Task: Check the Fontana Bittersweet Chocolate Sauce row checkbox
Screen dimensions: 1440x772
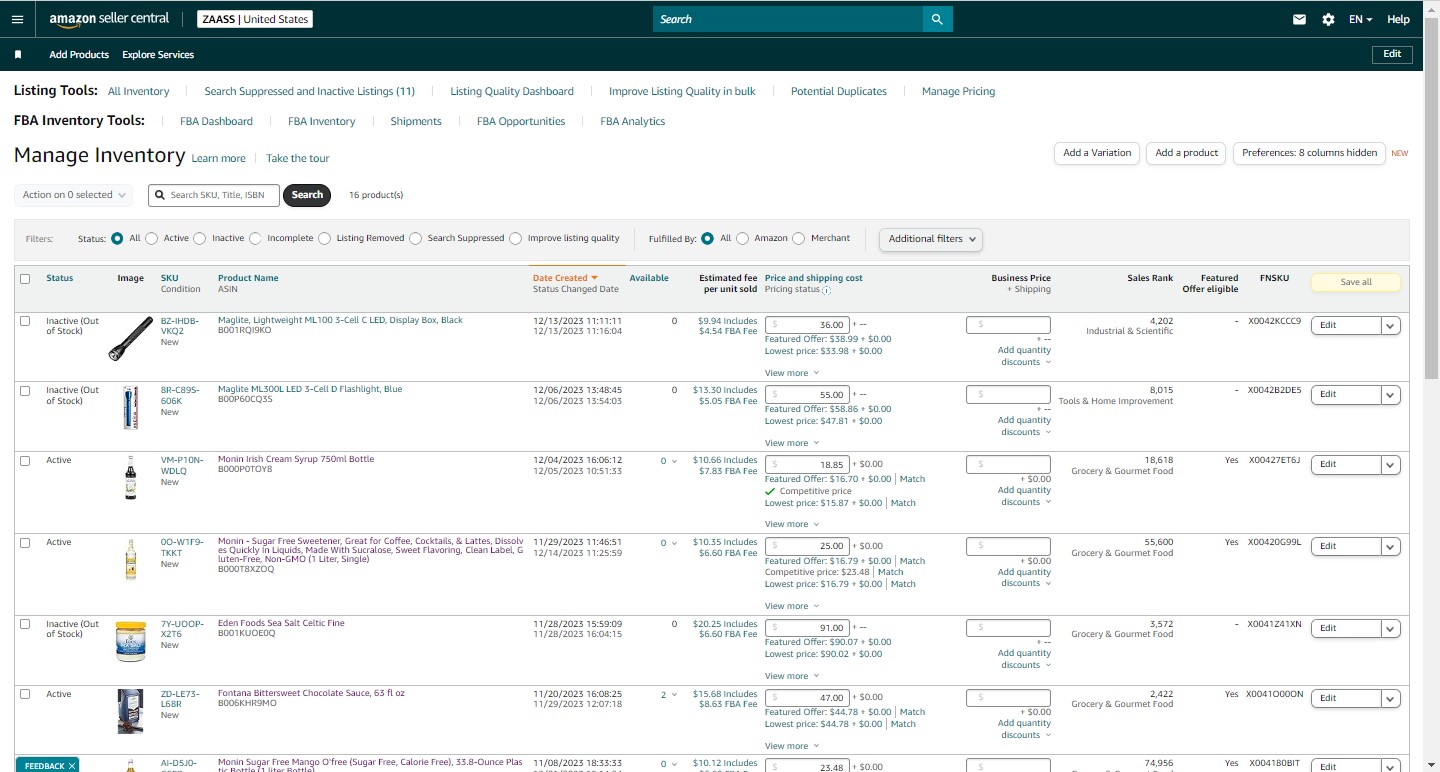Action: pos(25,694)
